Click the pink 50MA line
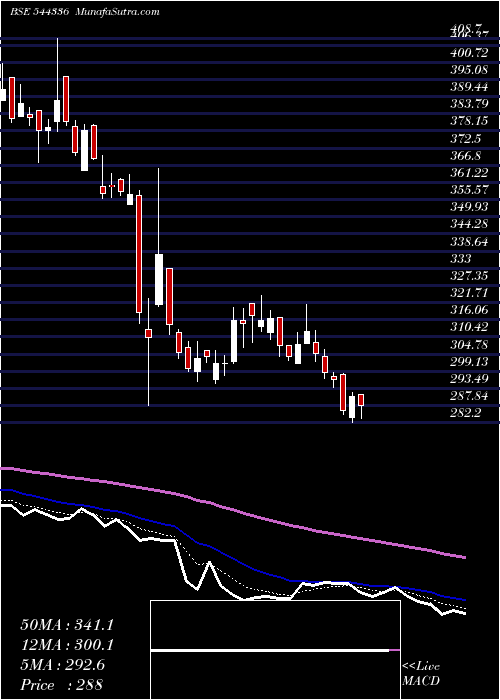Image resolution: width=500 pixels, height=700 pixels. click(x=232, y=509)
